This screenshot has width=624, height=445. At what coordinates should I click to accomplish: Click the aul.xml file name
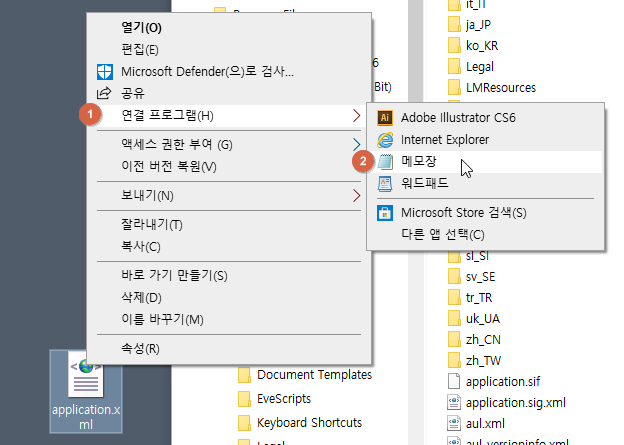486,424
